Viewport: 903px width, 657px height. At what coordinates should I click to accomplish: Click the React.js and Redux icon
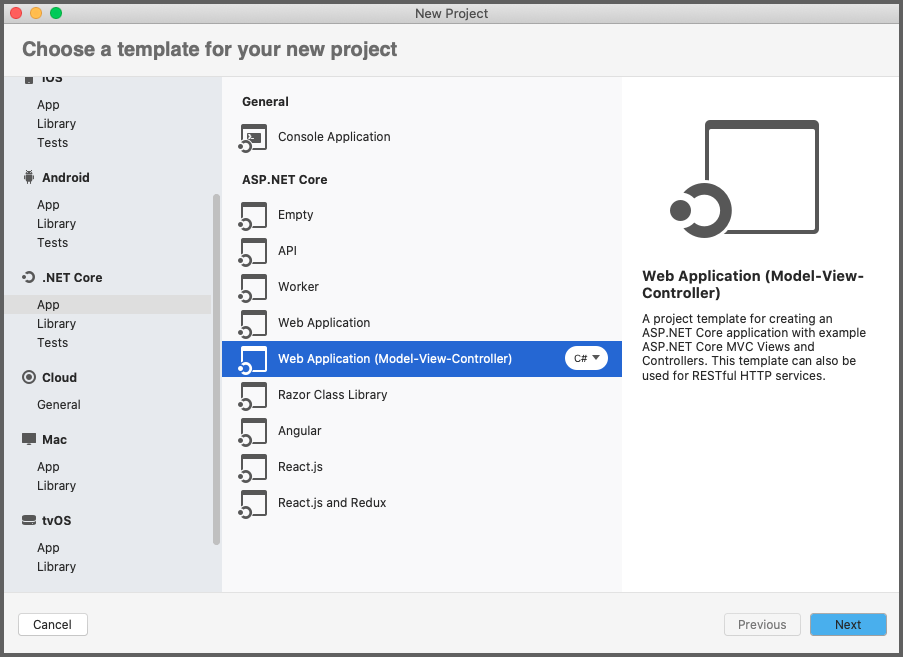[253, 504]
